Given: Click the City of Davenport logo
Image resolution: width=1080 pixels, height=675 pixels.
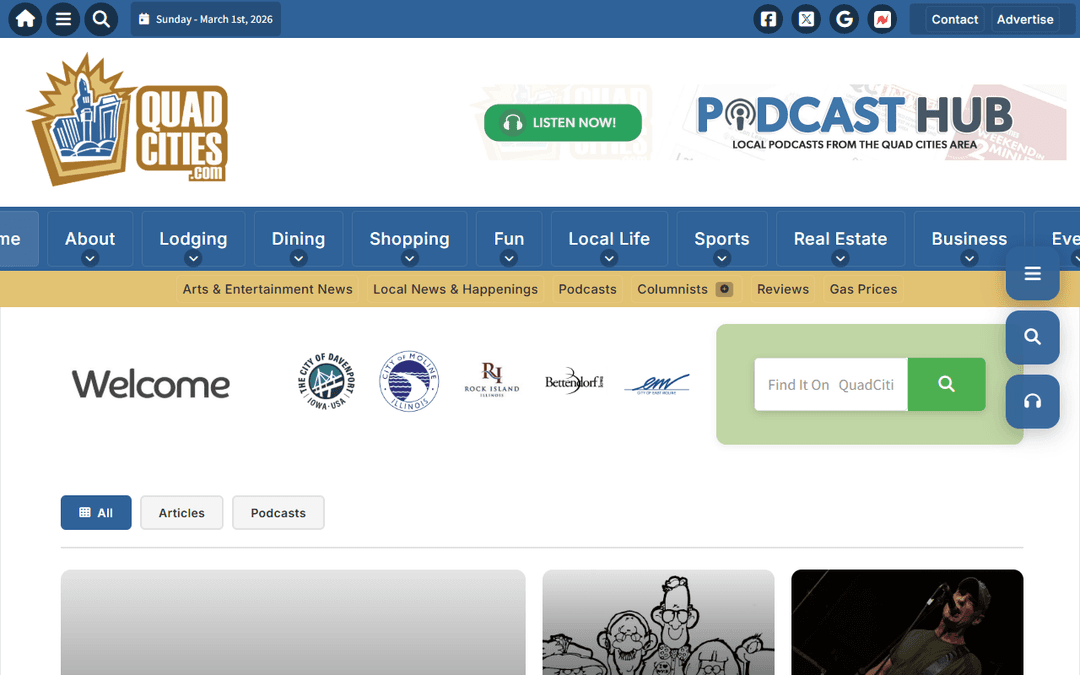Looking at the screenshot, I should pos(326,382).
